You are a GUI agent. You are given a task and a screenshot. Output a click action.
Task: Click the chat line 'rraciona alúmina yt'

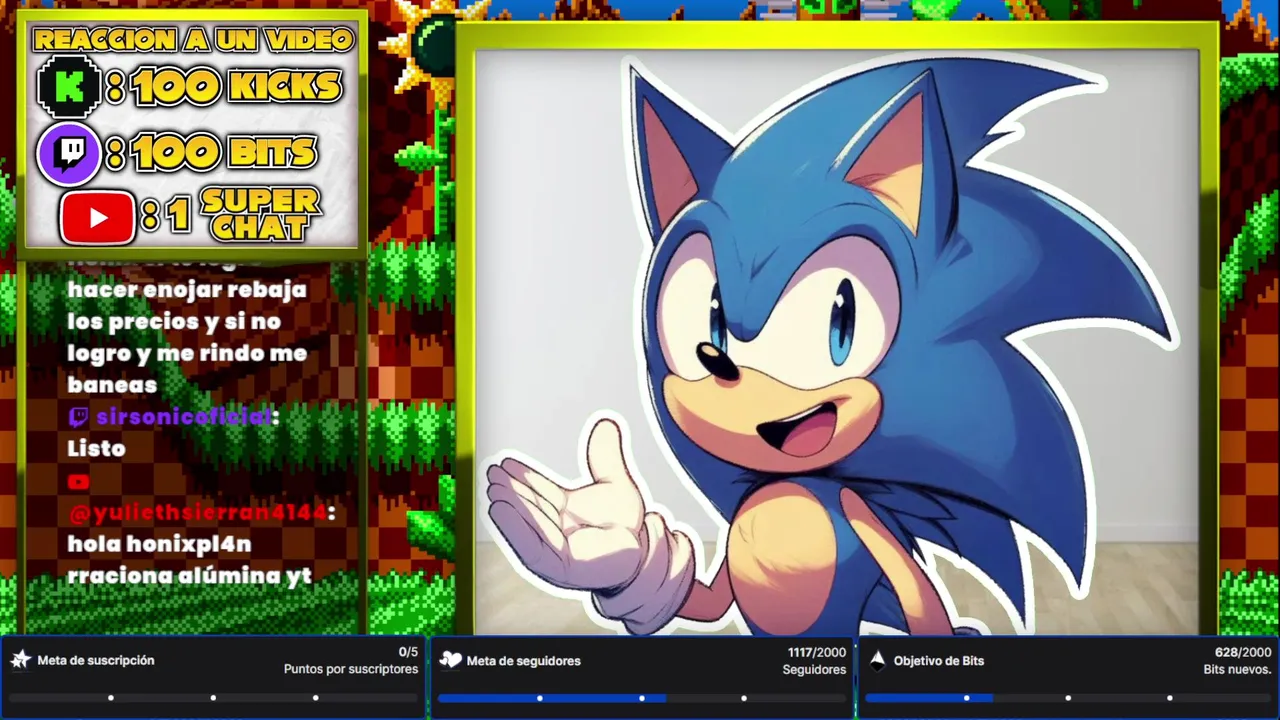point(190,576)
